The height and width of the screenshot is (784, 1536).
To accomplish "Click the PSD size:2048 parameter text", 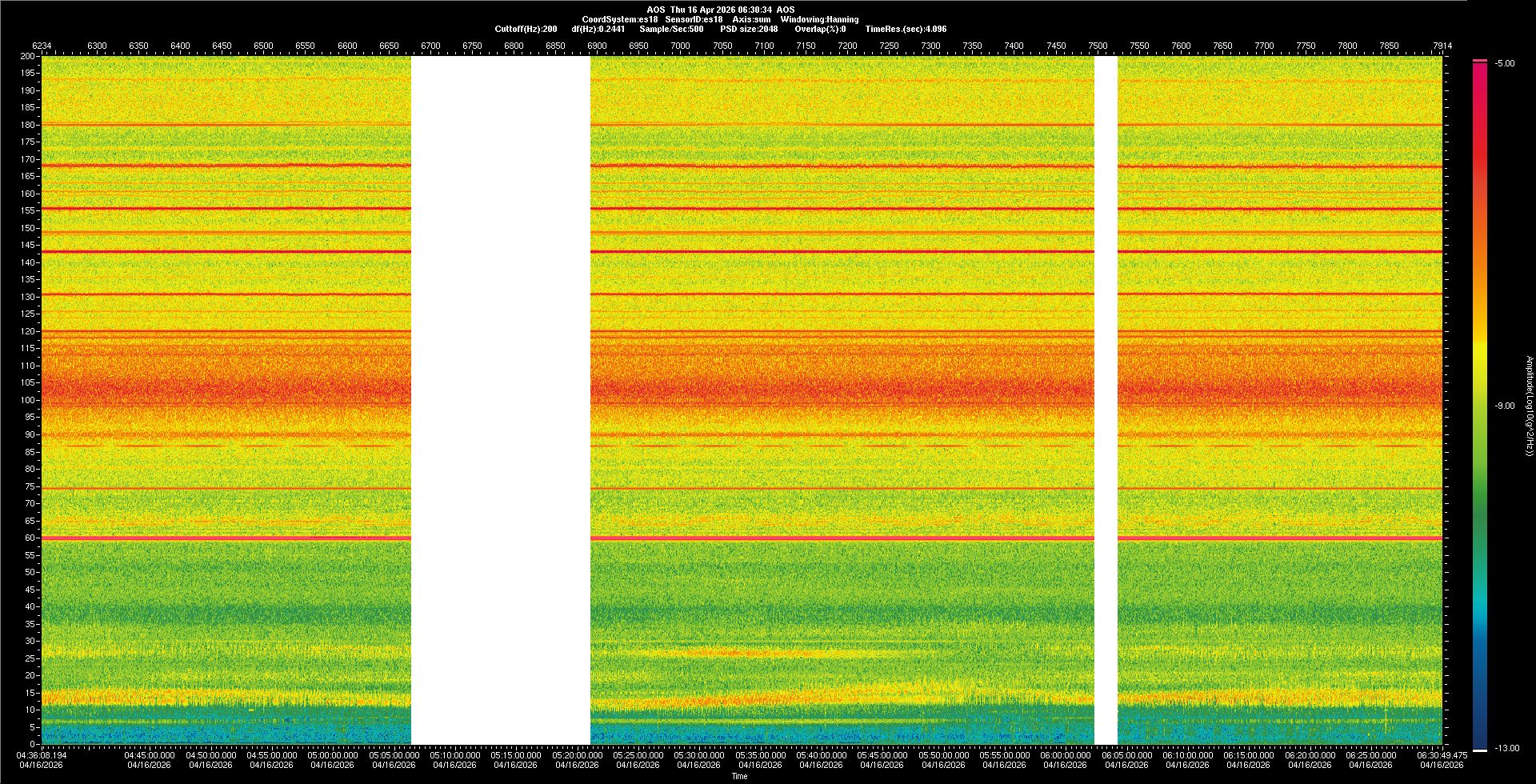I will point(749,29).
